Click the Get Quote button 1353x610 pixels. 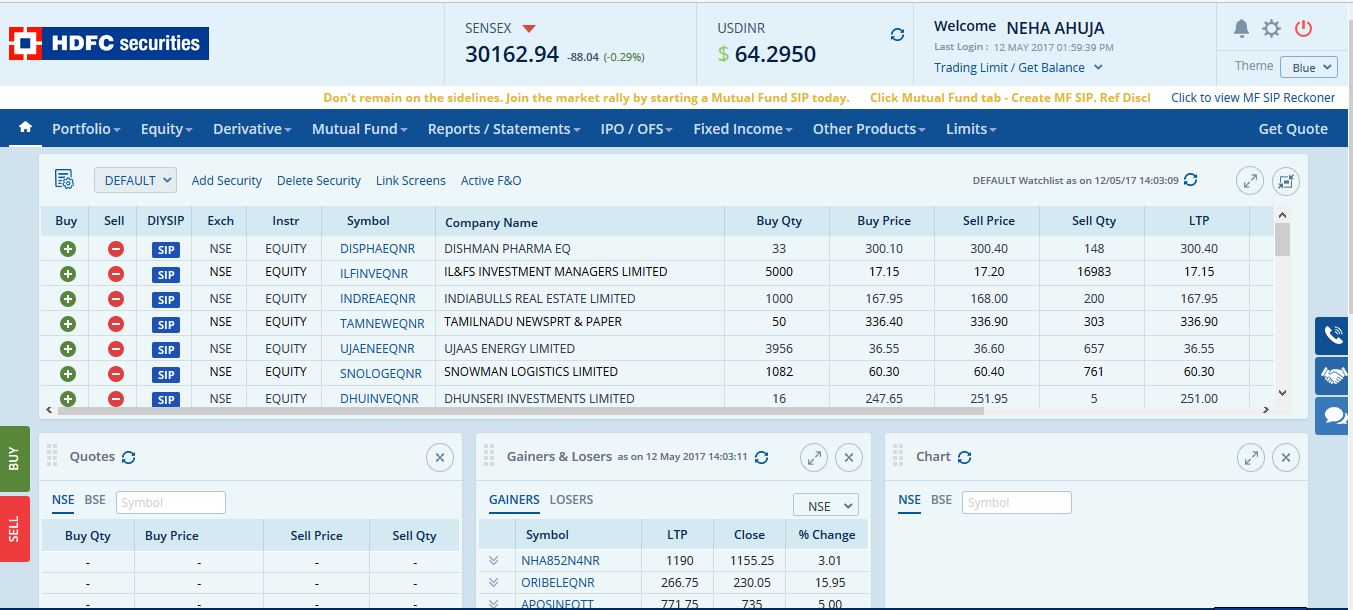coord(1292,129)
